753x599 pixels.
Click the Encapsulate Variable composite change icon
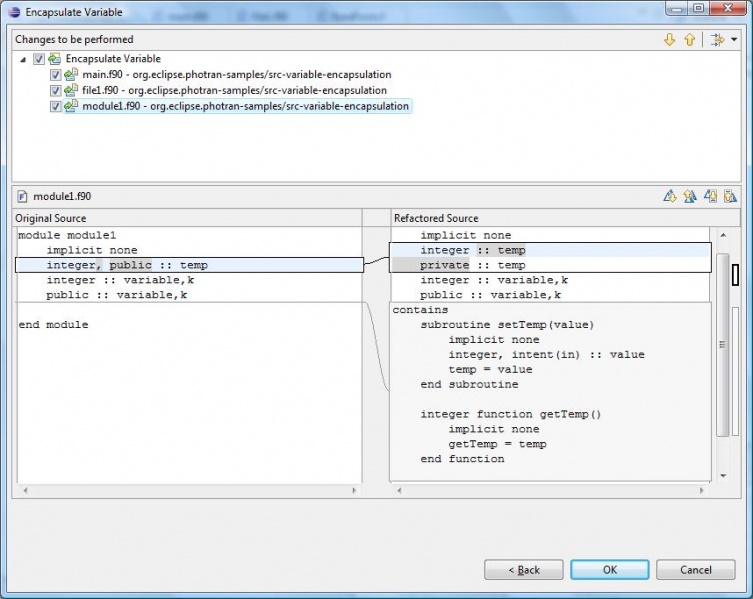coord(55,59)
